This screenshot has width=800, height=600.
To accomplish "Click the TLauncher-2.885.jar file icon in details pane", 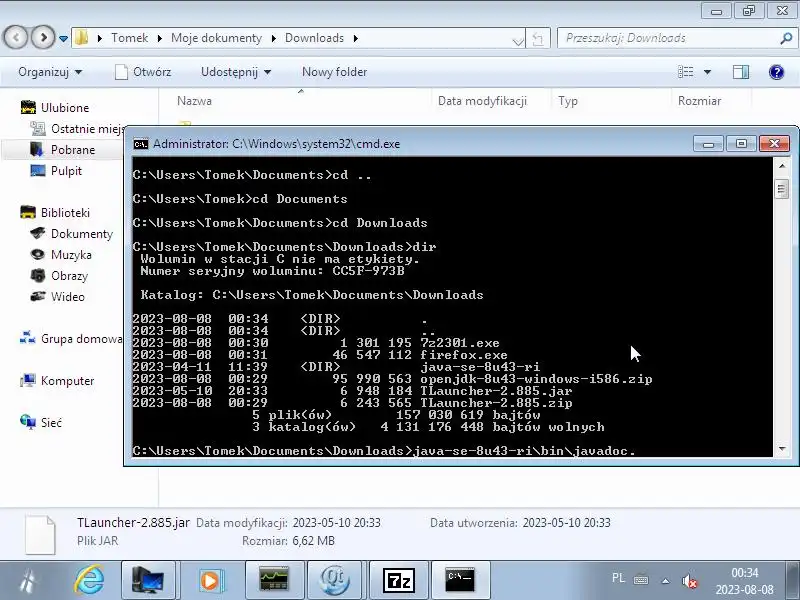I will coord(40,535).
